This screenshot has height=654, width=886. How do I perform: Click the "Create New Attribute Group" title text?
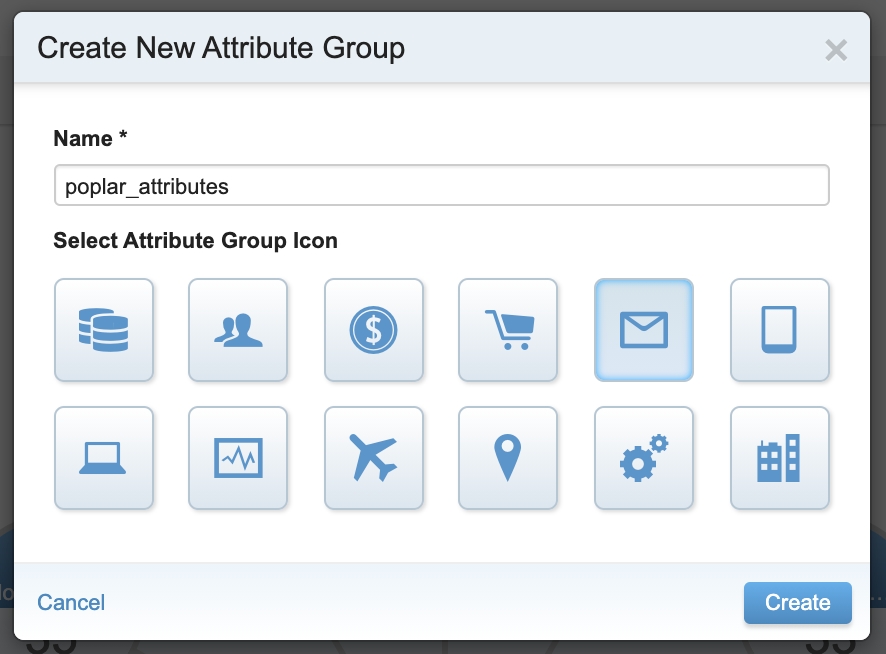coord(221,48)
